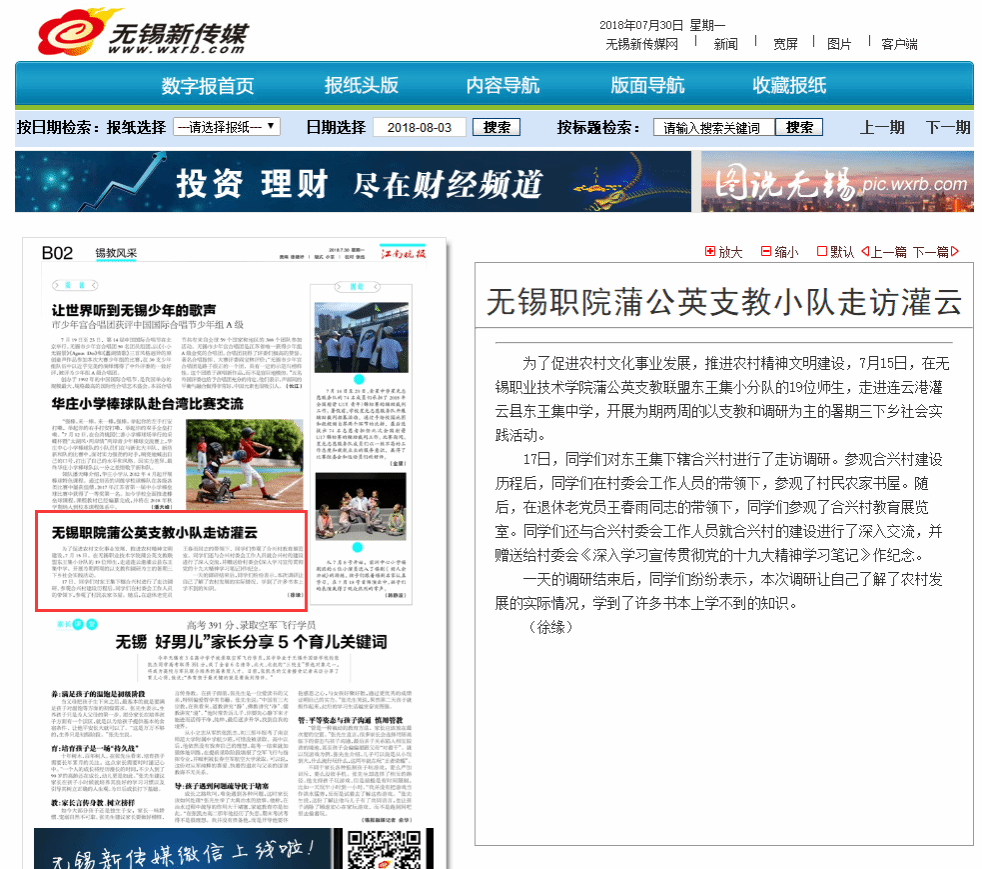Click the 放大 zoom-in plus icon
Viewport: 982px width, 869px height.
click(x=710, y=252)
